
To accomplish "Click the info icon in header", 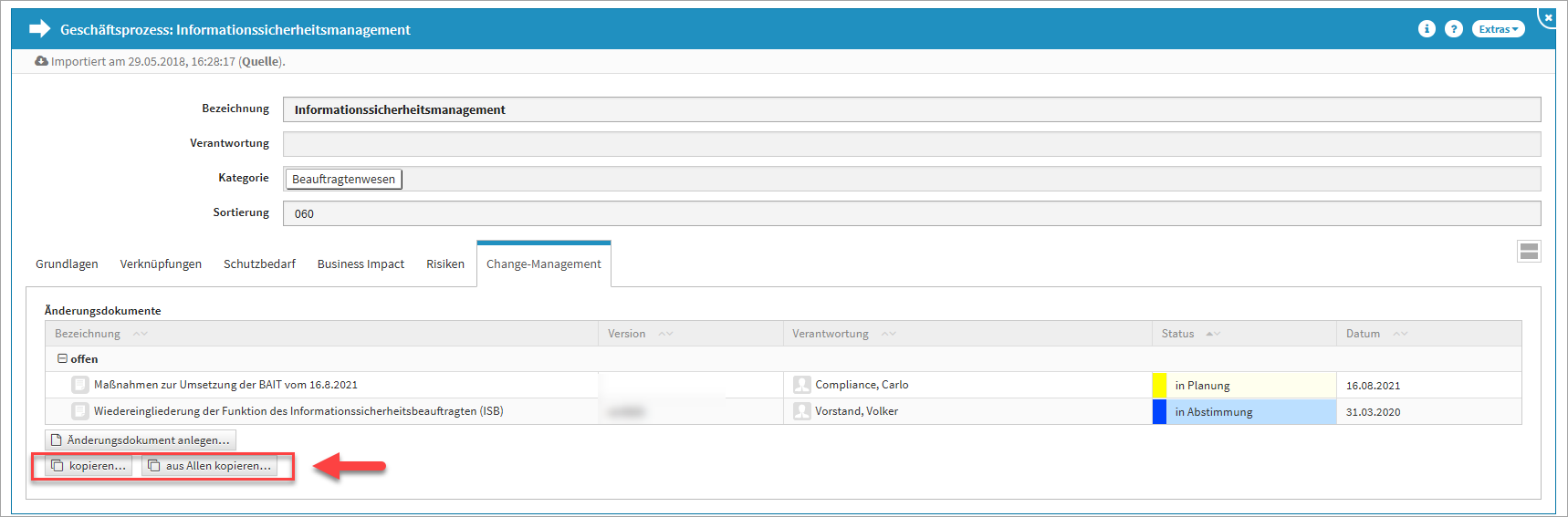I will [1427, 29].
